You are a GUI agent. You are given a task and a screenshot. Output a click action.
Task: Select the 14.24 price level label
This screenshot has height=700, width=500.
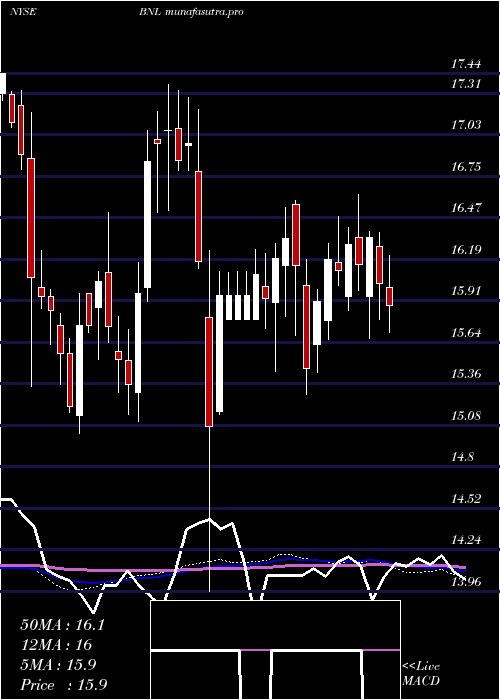click(466, 540)
